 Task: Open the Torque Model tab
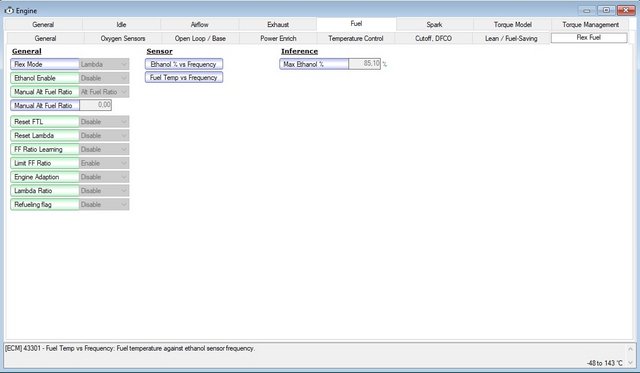point(513,24)
